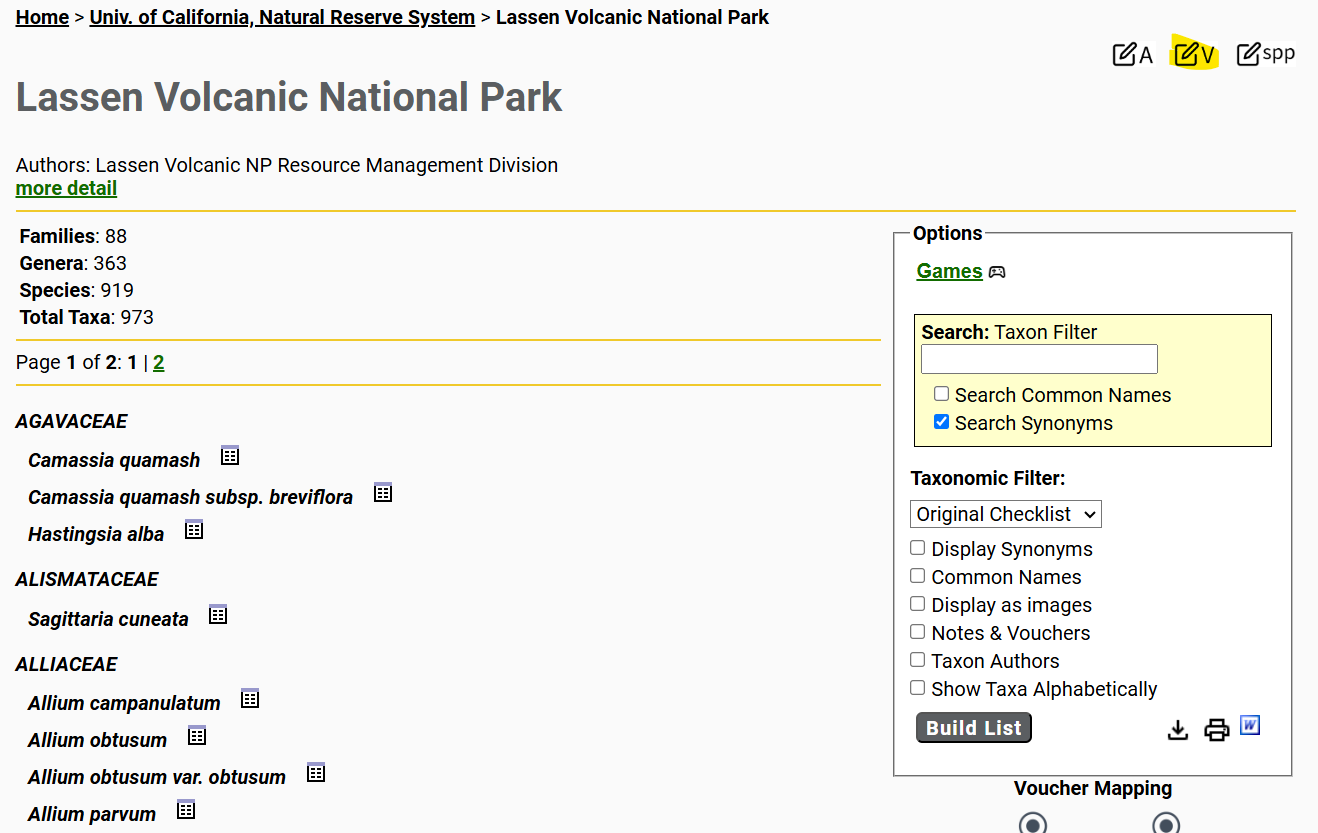The width and height of the screenshot is (1318, 833).
Task: Download the checklist using the download icon
Action: click(1178, 730)
